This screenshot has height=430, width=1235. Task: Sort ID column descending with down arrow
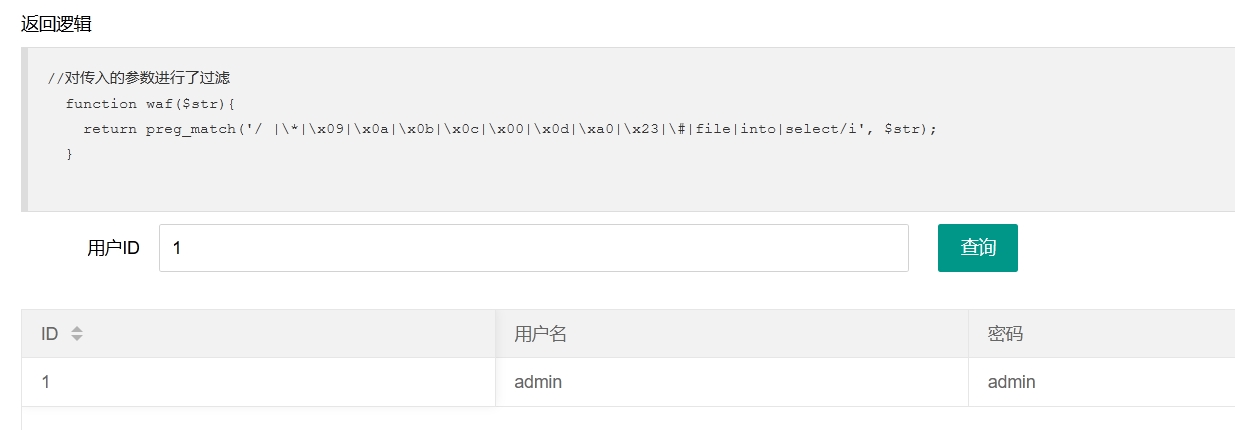(x=77, y=339)
